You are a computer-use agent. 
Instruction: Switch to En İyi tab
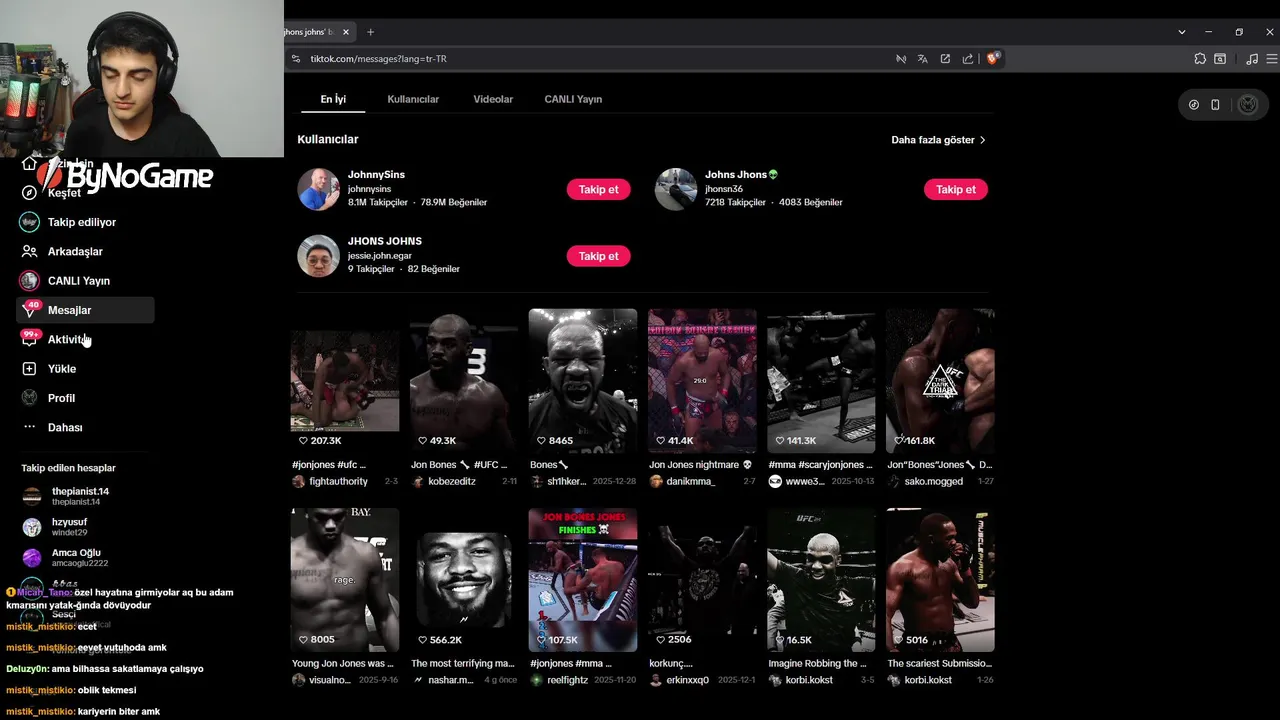pyautogui.click(x=333, y=99)
